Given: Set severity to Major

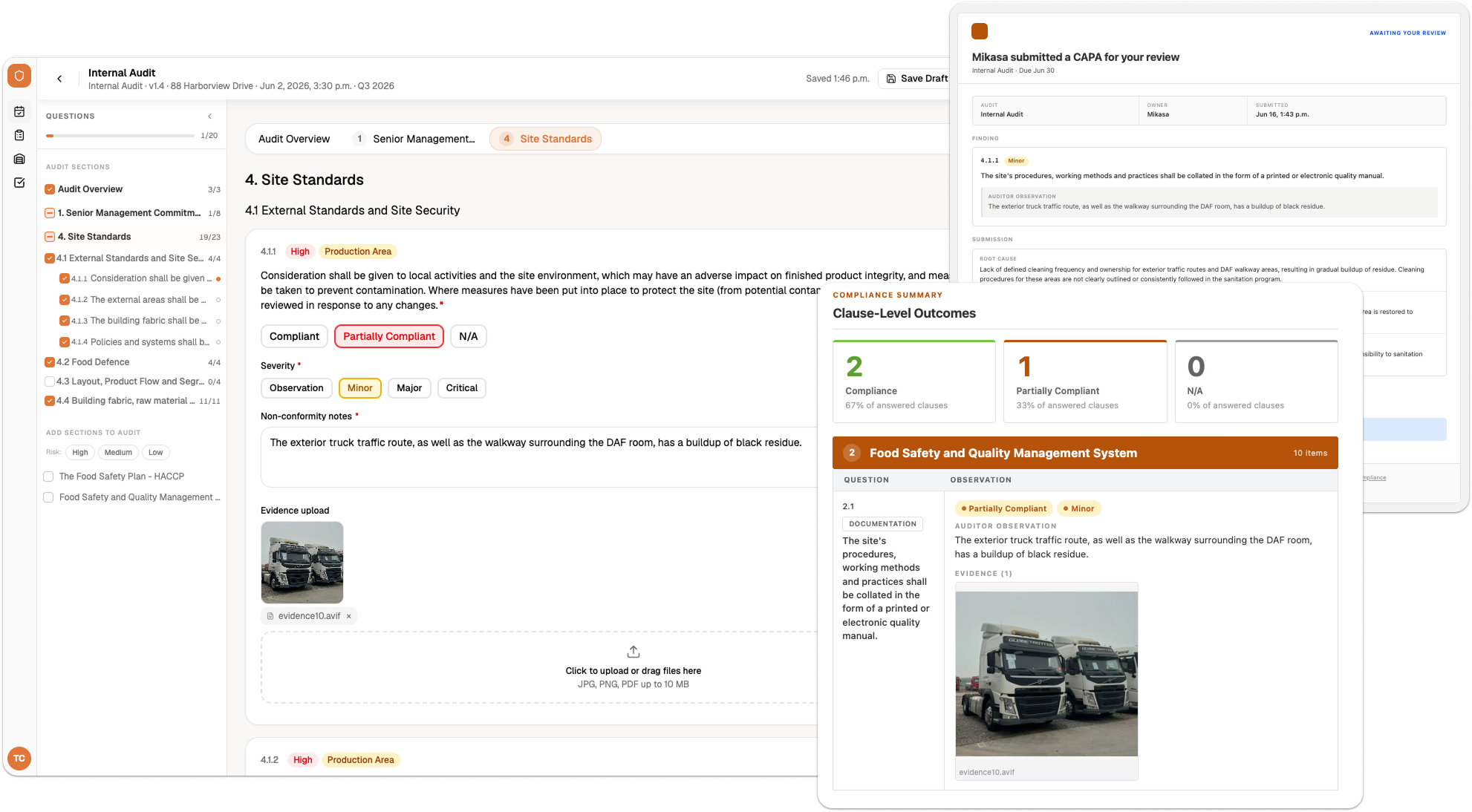Looking at the screenshot, I should click(x=409, y=388).
